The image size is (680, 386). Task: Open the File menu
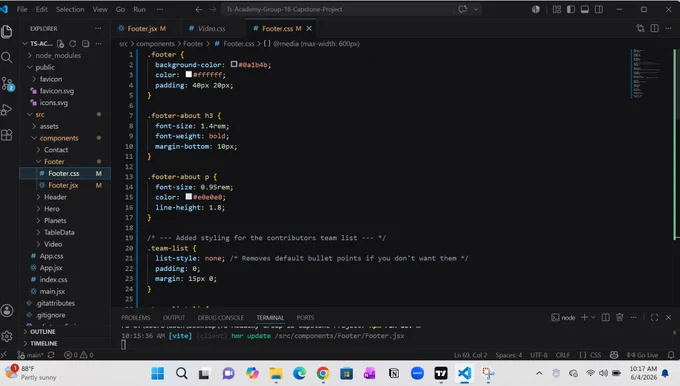(22, 9)
